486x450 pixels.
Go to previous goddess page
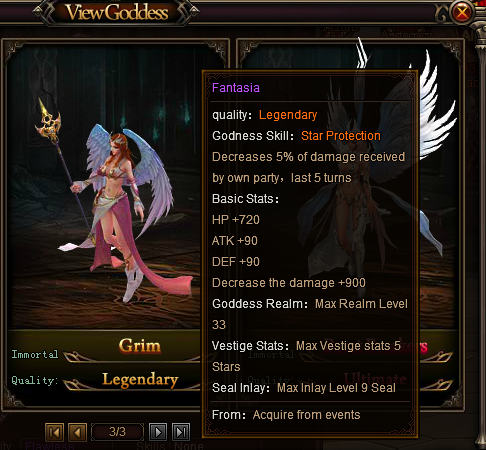(x=77, y=432)
